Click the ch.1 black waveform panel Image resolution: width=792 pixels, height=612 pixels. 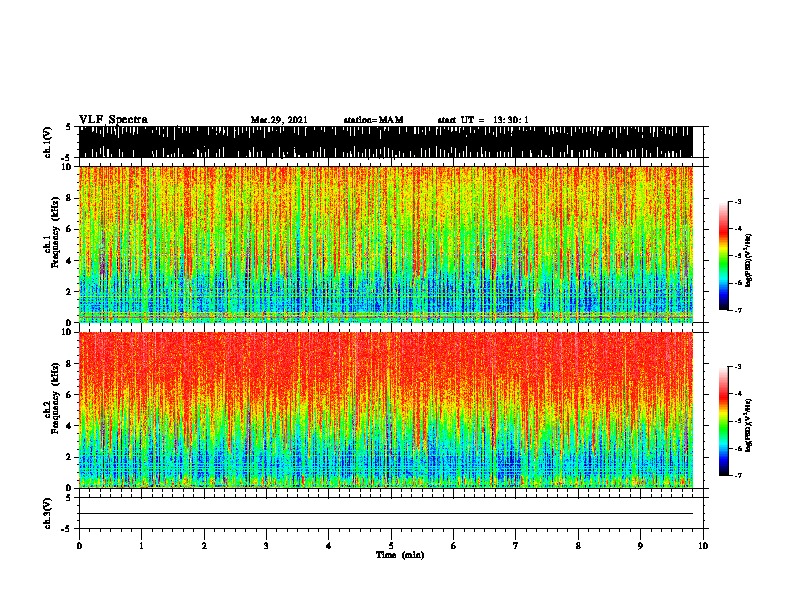[385, 142]
